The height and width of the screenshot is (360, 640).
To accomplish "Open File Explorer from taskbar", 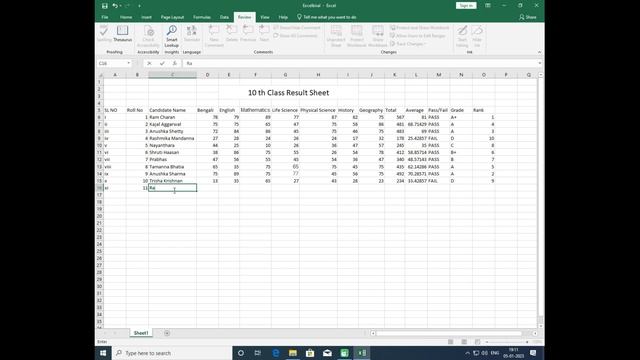I will [293, 353].
